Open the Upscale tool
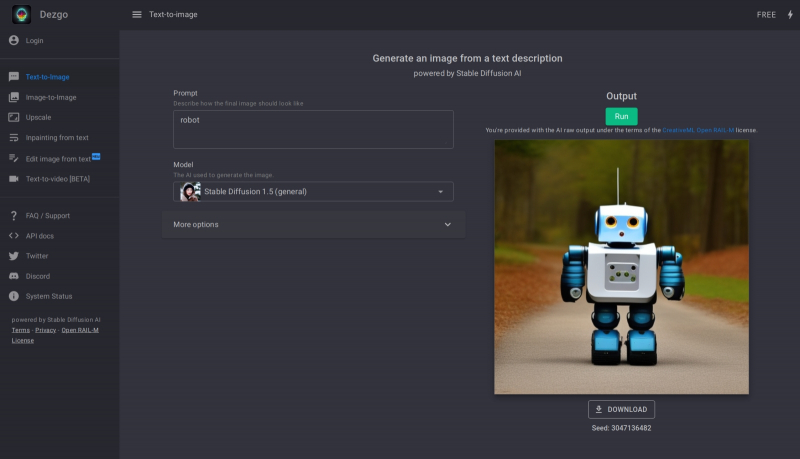 (38, 117)
